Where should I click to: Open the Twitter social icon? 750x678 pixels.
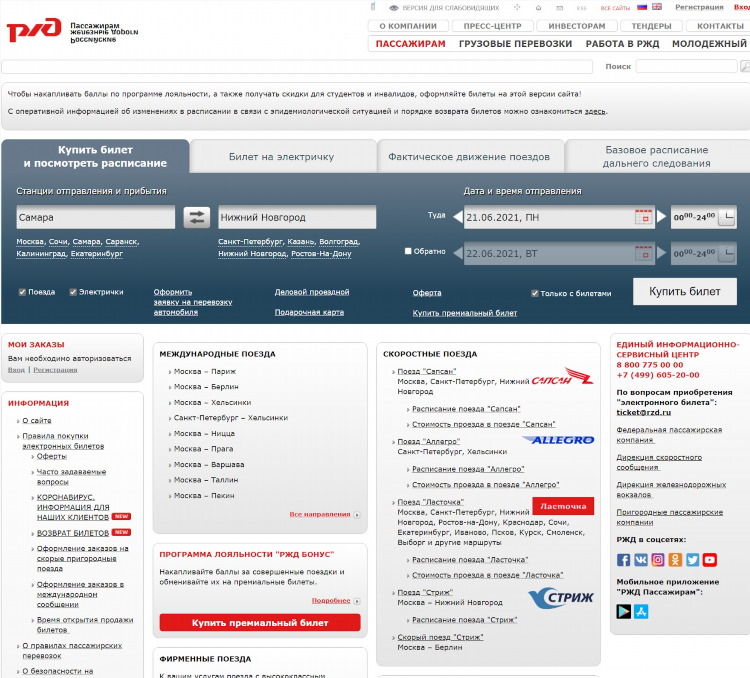click(693, 560)
